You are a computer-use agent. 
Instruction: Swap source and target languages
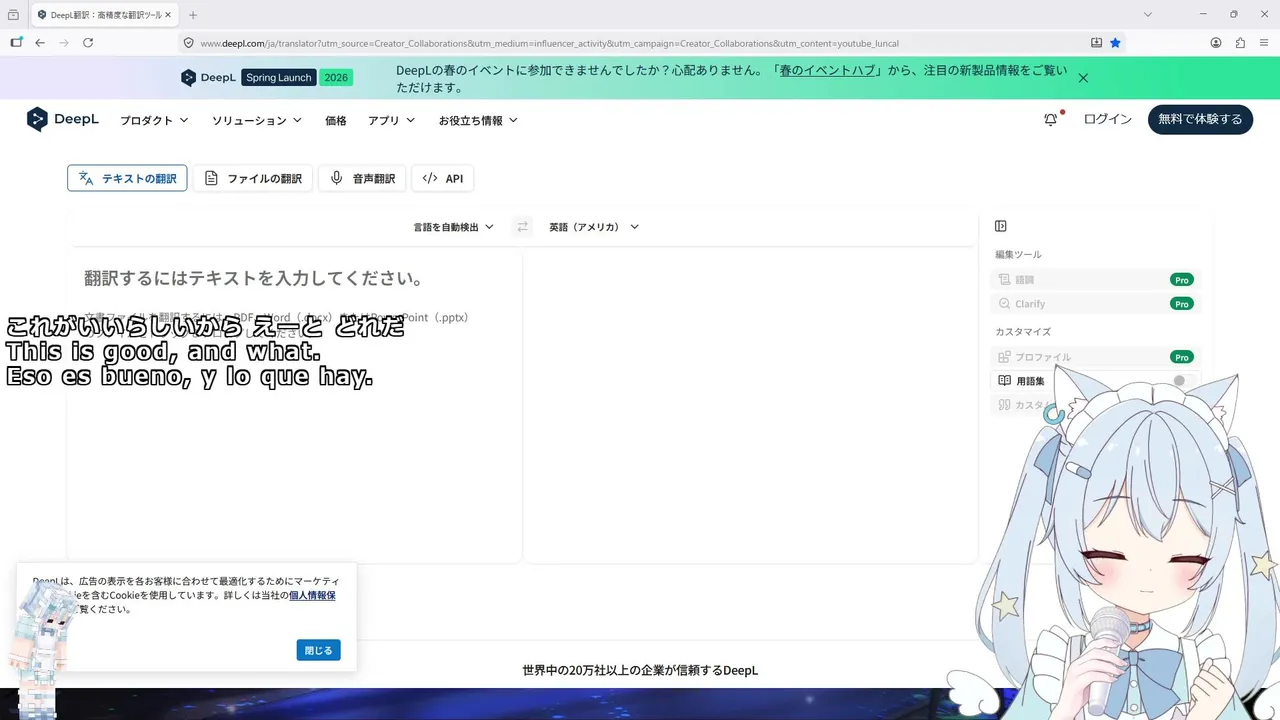coord(522,227)
